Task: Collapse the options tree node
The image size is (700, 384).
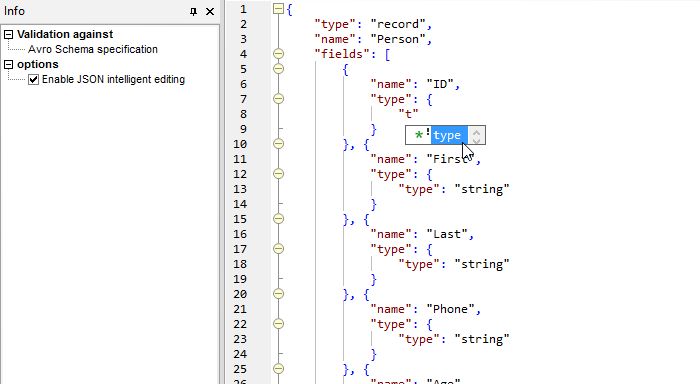Action: 8,64
